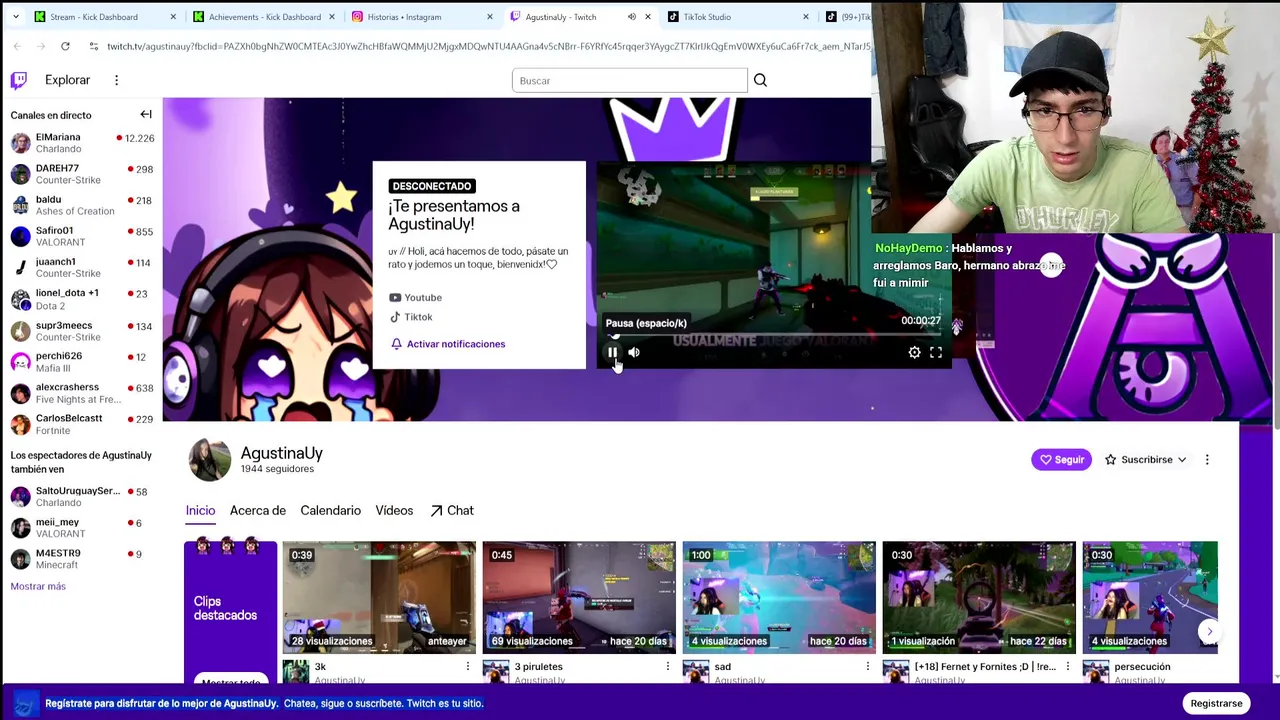Viewport: 1280px width, 720px height.
Task: Open CarlosBelcastt Fortnite channel
Action: pyautogui.click(x=82, y=424)
